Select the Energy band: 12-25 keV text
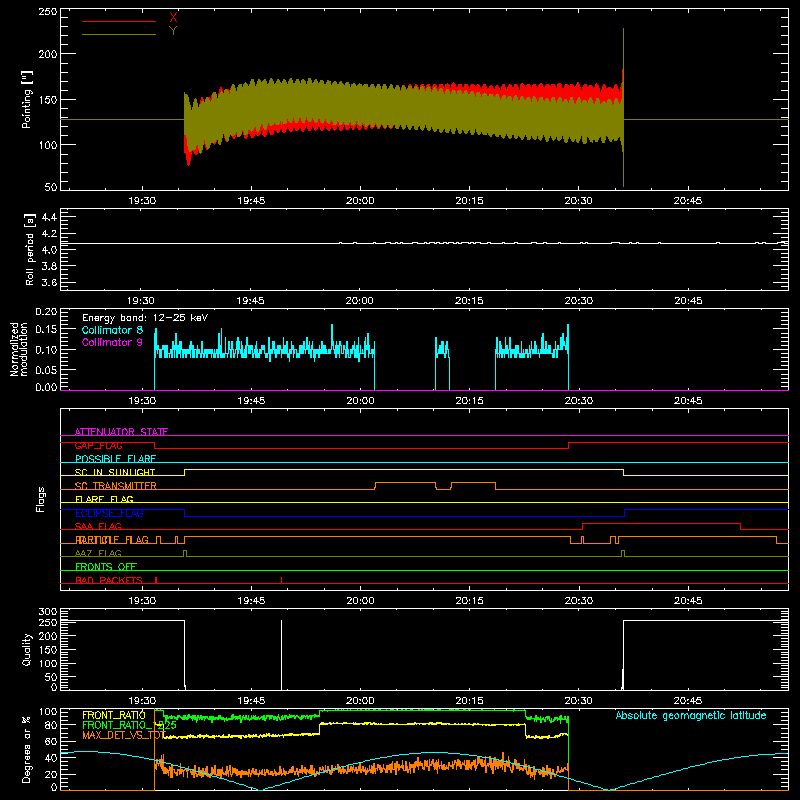 pyautogui.click(x=145, y=318)
